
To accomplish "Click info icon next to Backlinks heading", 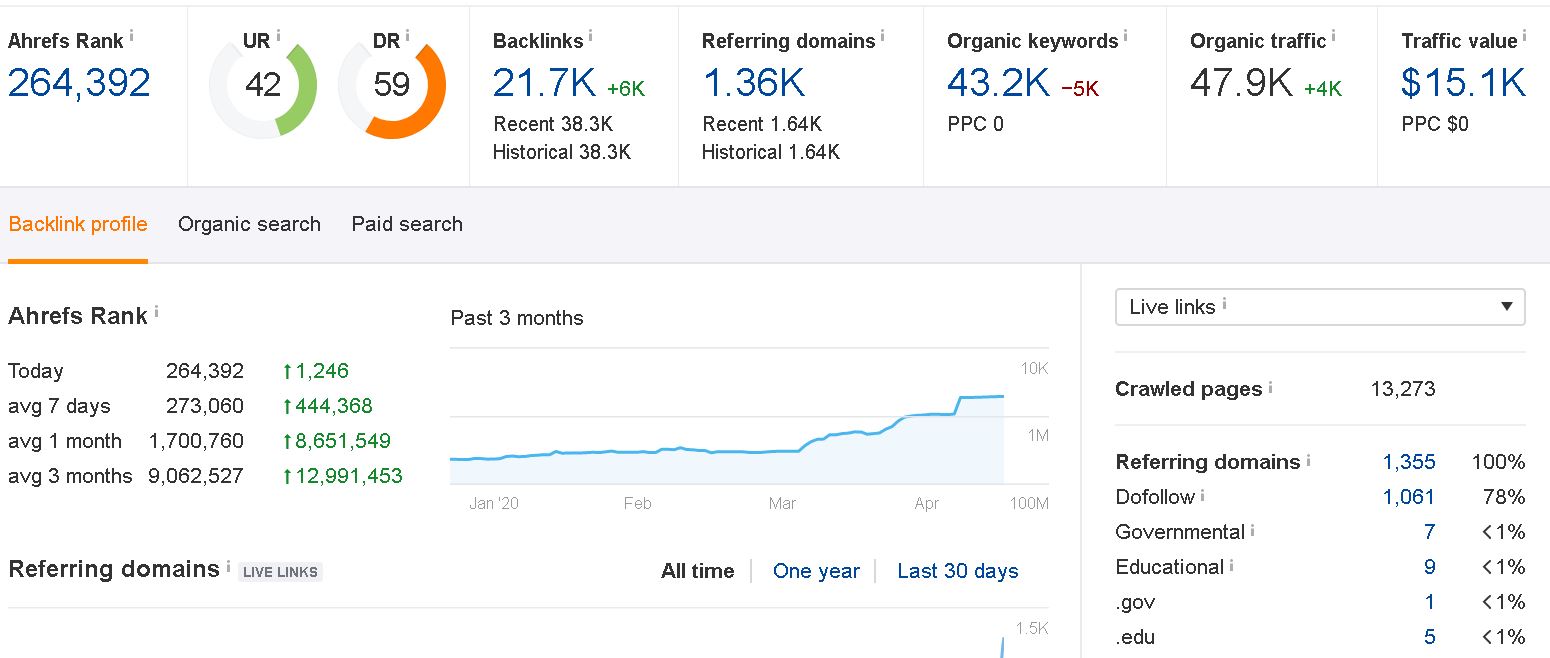I will (590, 36).
